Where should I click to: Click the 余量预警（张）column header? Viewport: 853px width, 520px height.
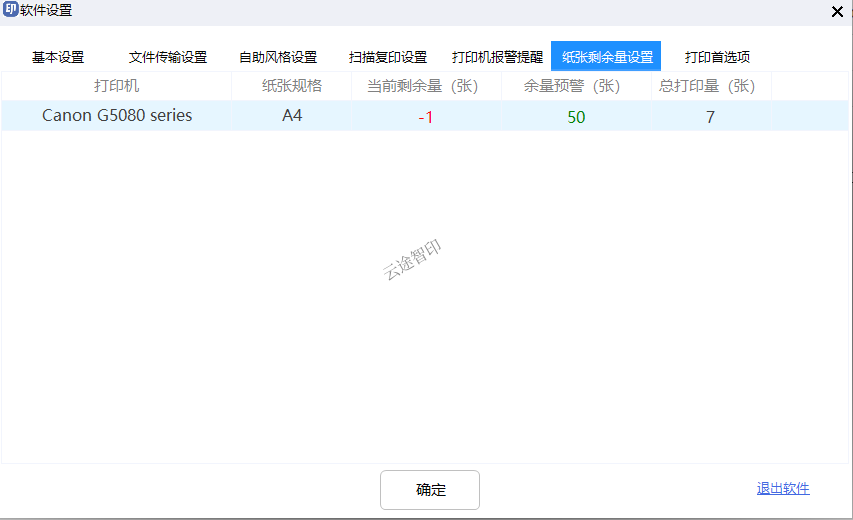coord(576,86)
